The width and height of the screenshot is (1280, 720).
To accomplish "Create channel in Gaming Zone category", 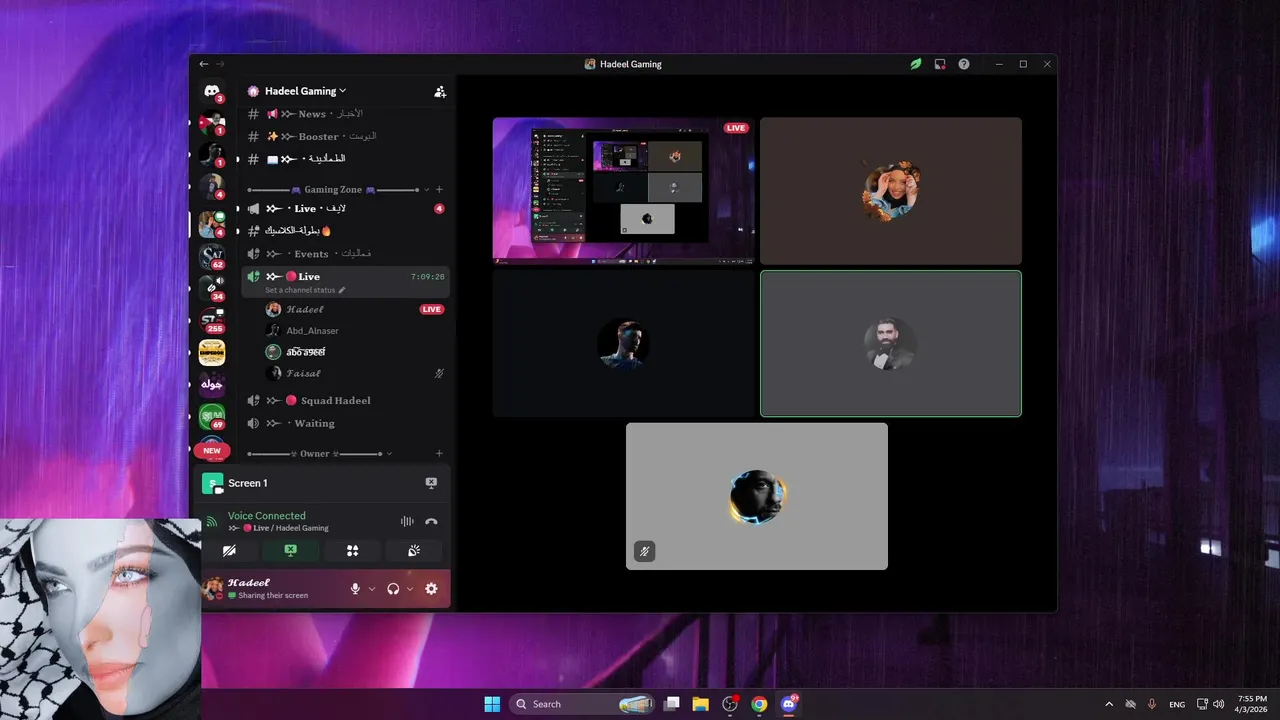I will pos(439,189).
